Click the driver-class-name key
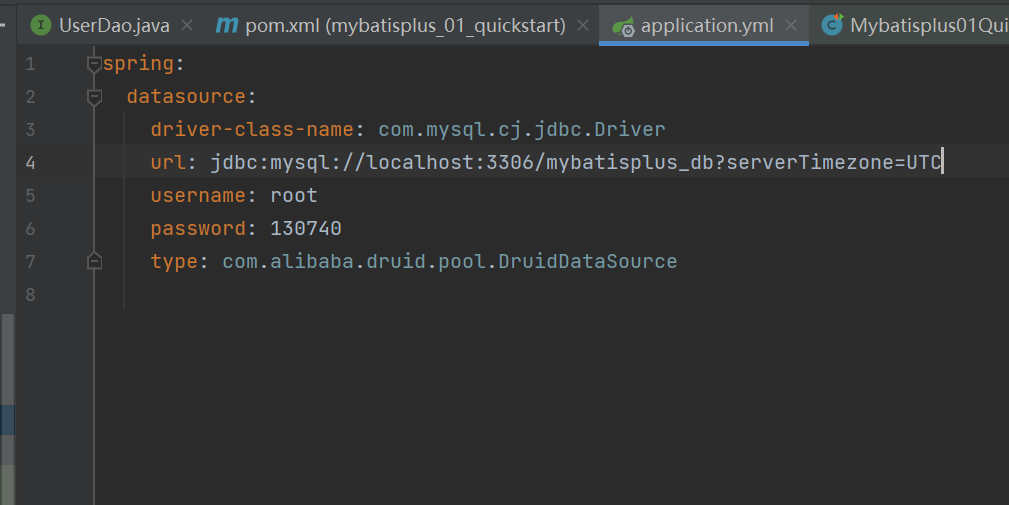 (x=248, y=129)
